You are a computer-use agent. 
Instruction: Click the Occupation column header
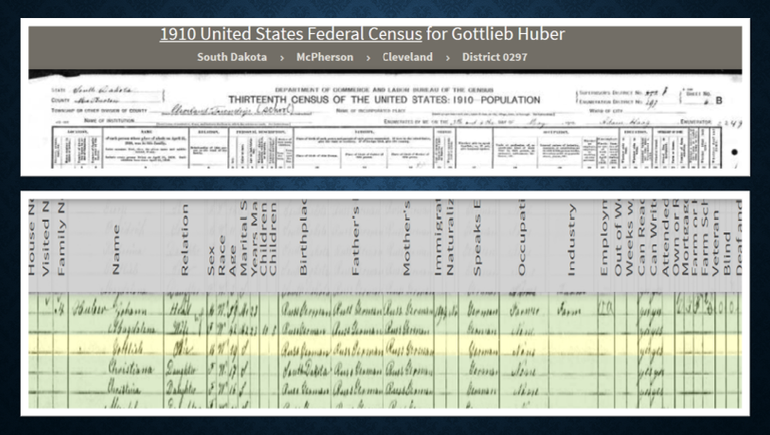(x=522, y=237)
